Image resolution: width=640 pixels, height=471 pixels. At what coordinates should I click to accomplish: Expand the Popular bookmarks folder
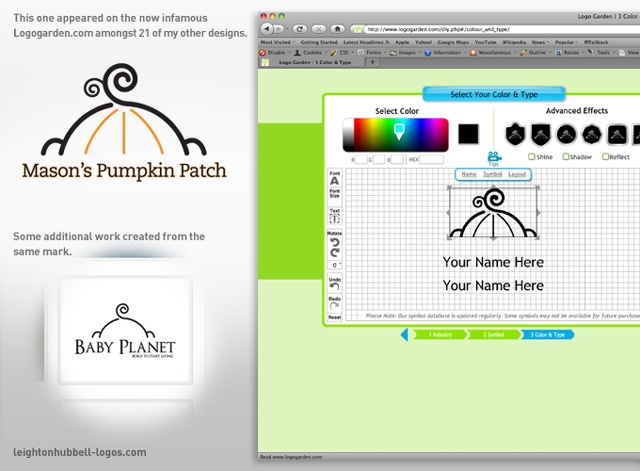(566, 42)
